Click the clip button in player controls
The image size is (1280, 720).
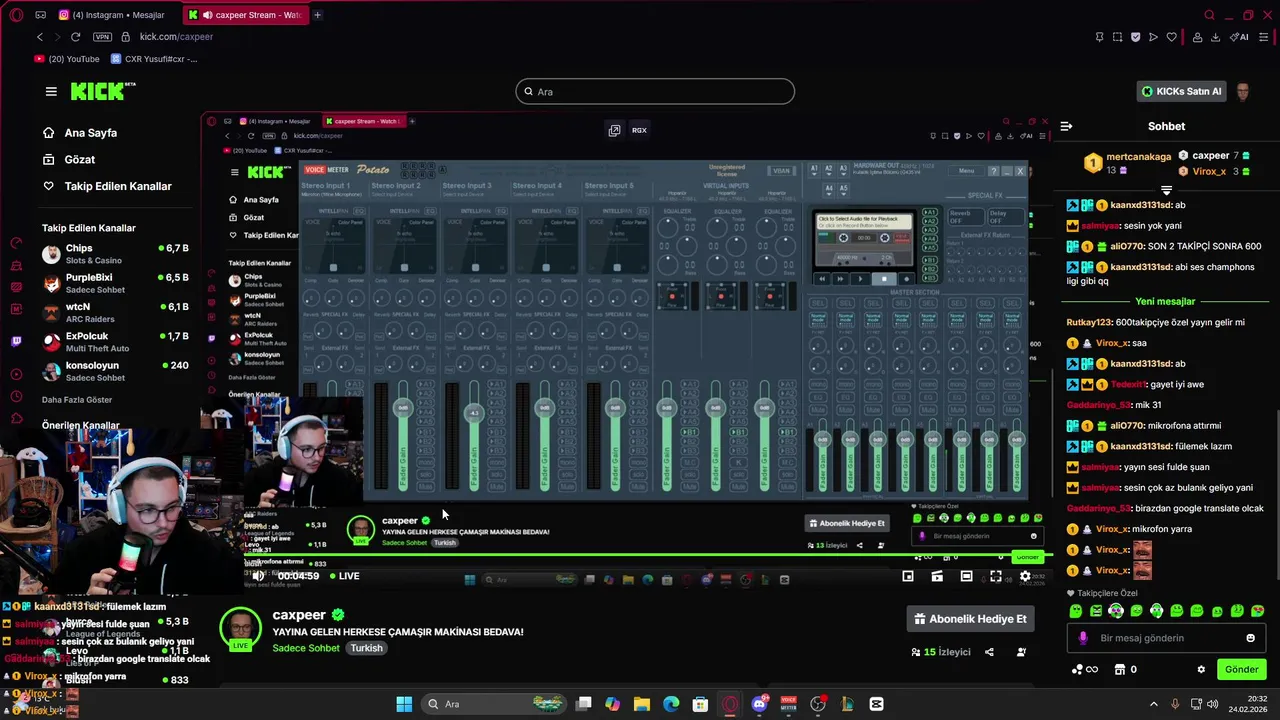(937, 576)
